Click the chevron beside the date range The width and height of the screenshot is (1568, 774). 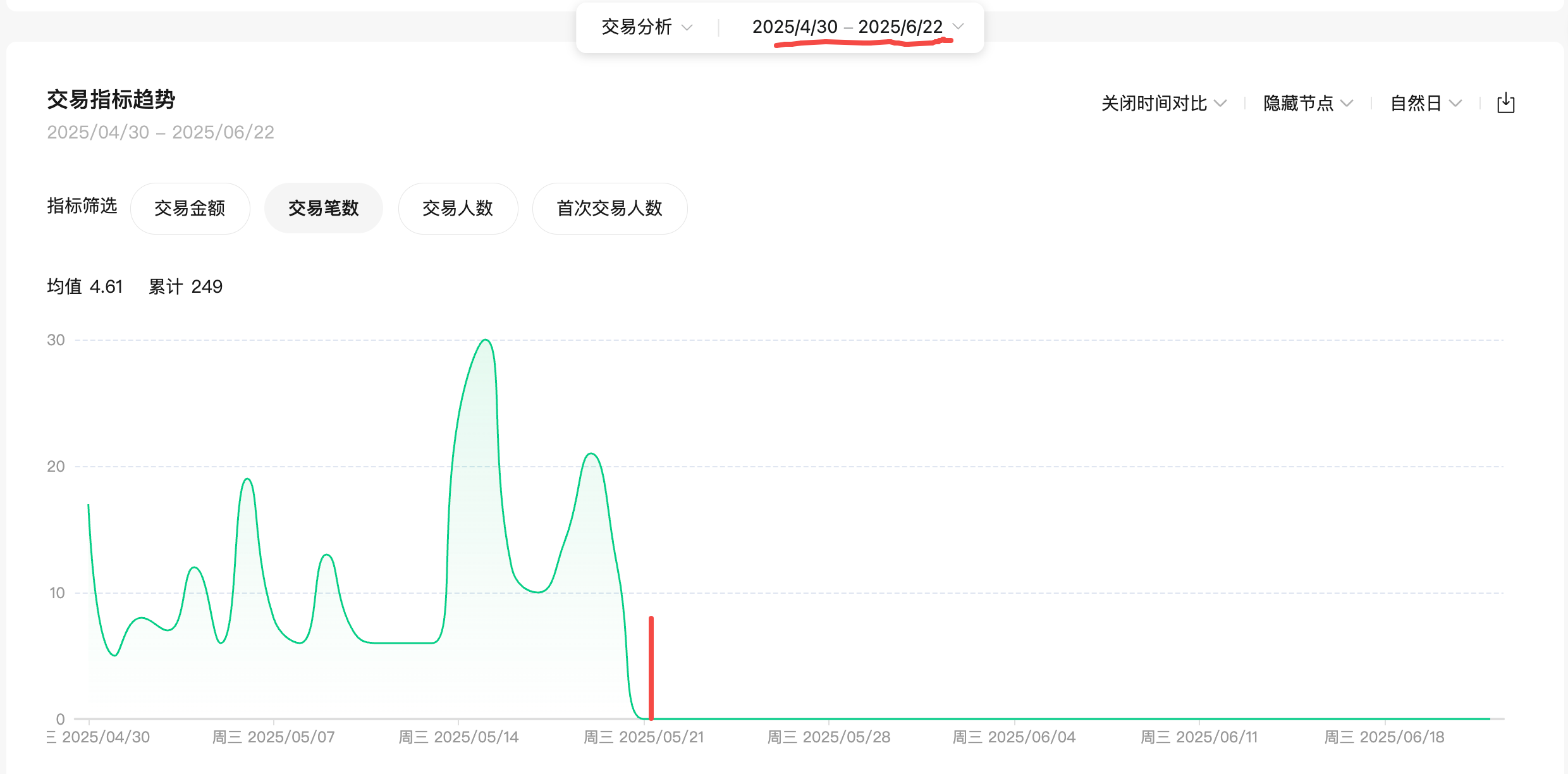click(x=958, y=27)
